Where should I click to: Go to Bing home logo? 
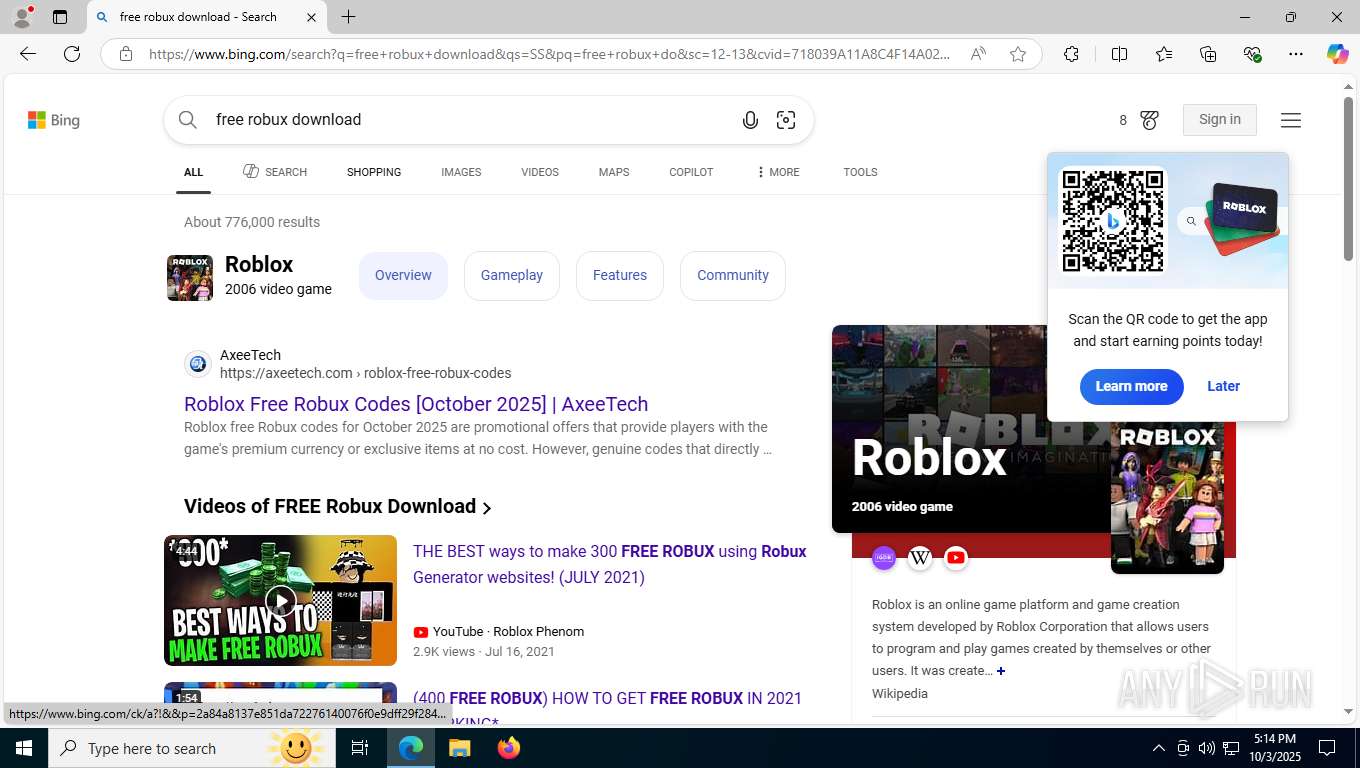54,120
